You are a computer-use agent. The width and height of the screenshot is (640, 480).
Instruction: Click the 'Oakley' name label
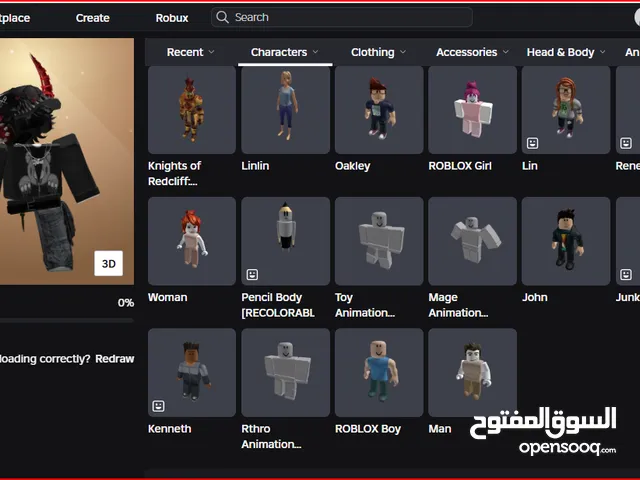pos(353,166)
